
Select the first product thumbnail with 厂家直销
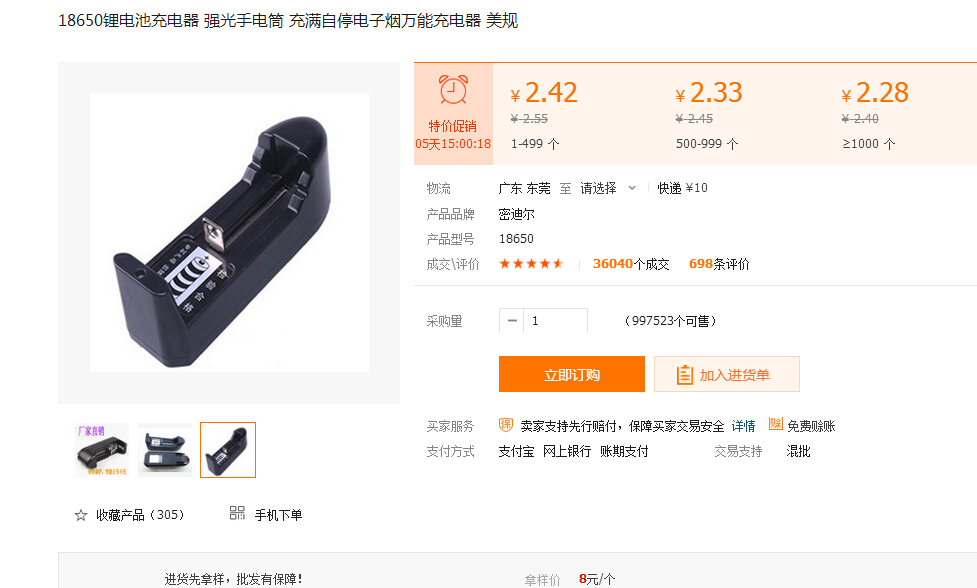click(x=102, y=450)
